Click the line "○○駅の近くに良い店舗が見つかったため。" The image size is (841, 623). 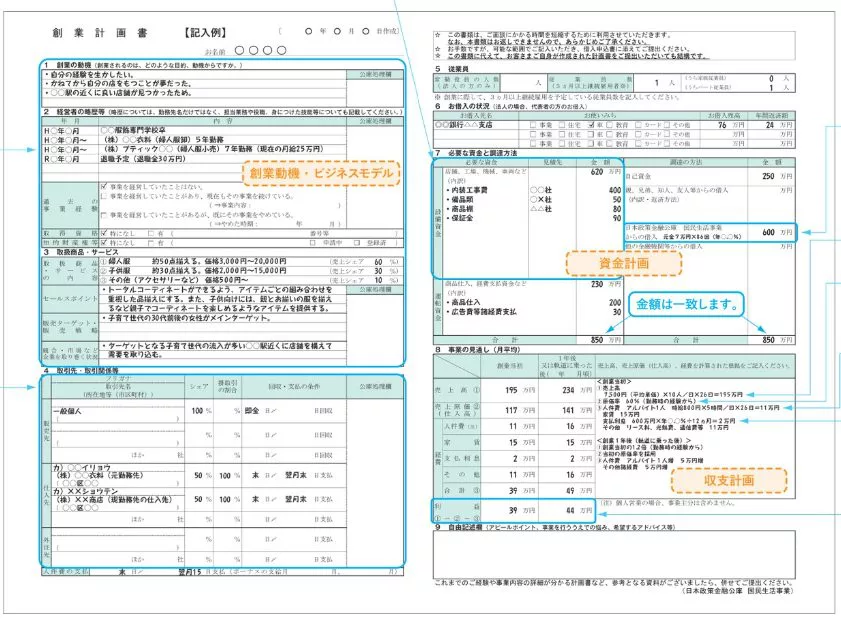click(119, 93)
